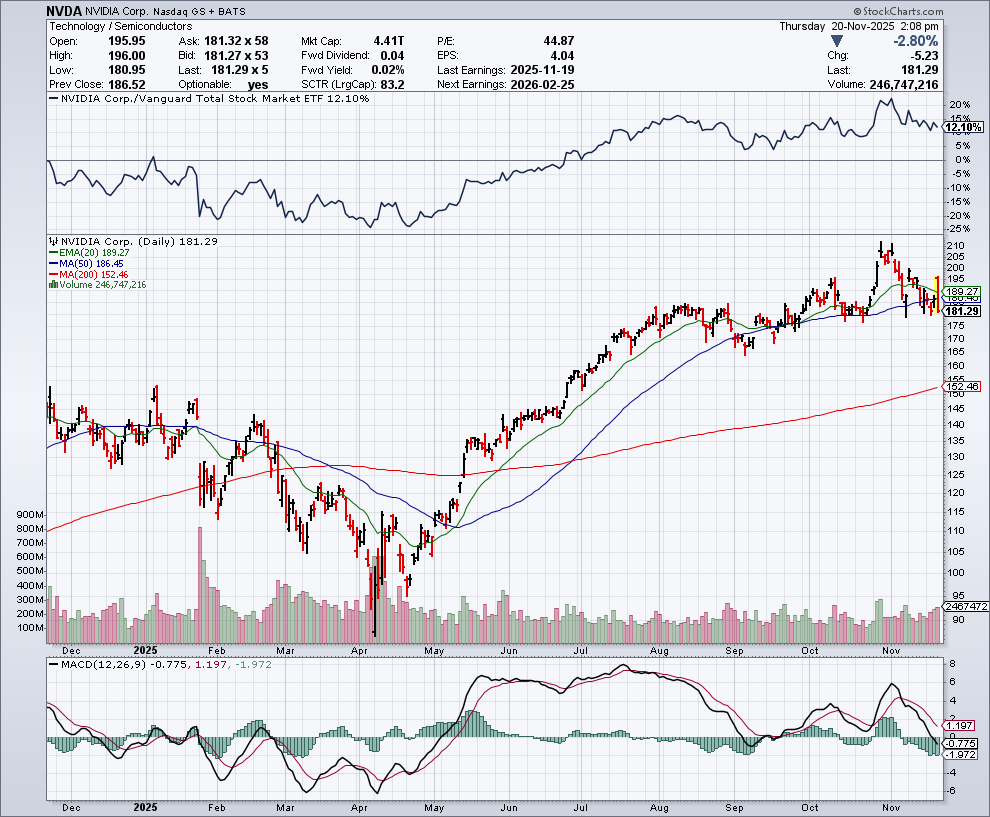Click the NVDA ticker symbol in header
Viewport: 990px width, 817px height.
coord(65,10)
